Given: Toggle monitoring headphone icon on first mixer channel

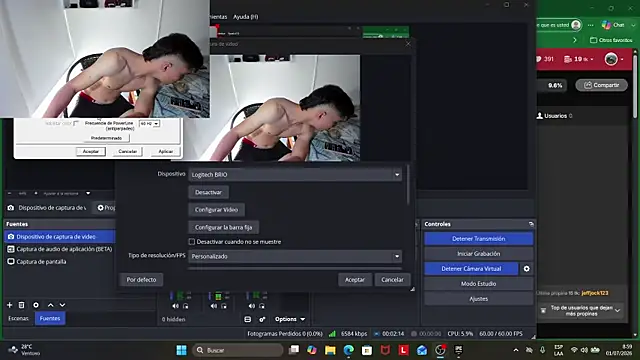Looking at the screenshot, I should click(186, 306).
